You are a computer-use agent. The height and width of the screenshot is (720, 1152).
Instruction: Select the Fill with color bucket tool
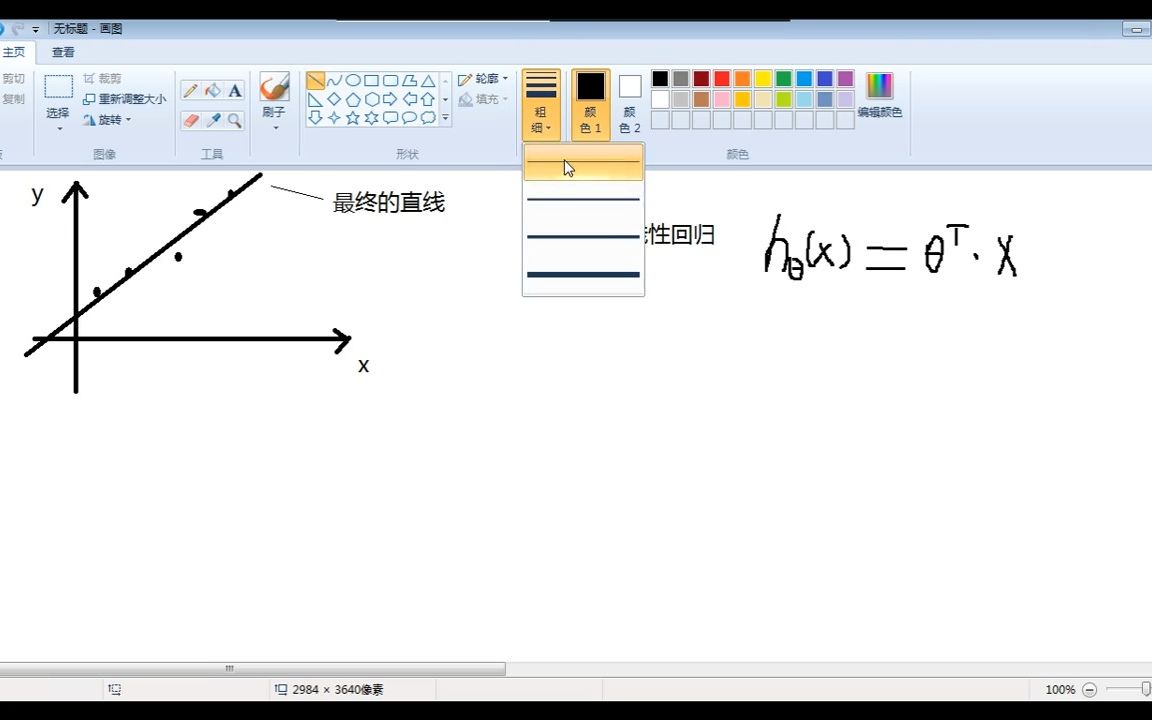(211, 90)
